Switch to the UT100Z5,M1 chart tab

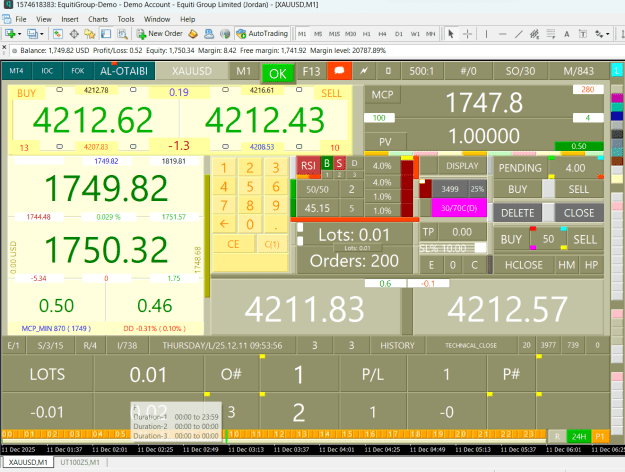pyautogui.click(x=80, y=462)
